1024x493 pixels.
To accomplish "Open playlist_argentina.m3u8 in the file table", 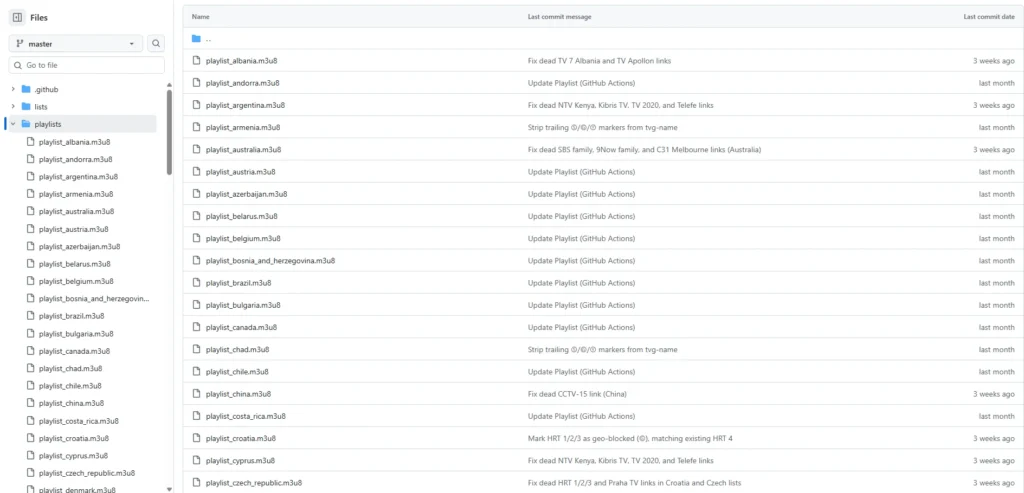I will (x=245, y=105).
